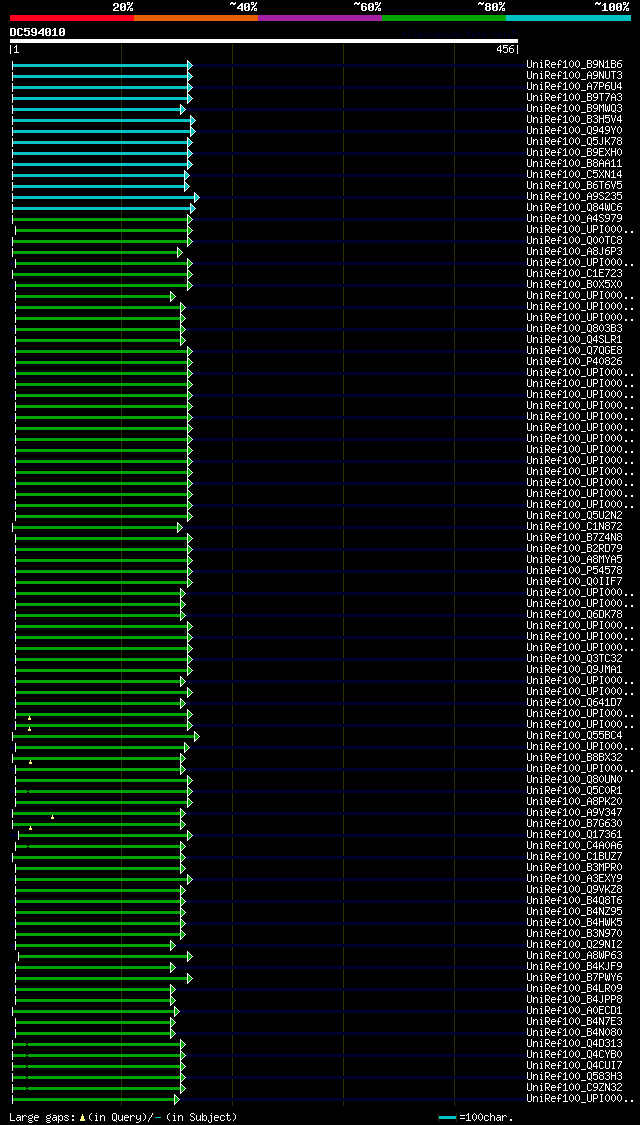Screen dimensions: 640x1125
Task: Select the UniRef100_C4A0A6 label
Action: (x=574, y=846)
